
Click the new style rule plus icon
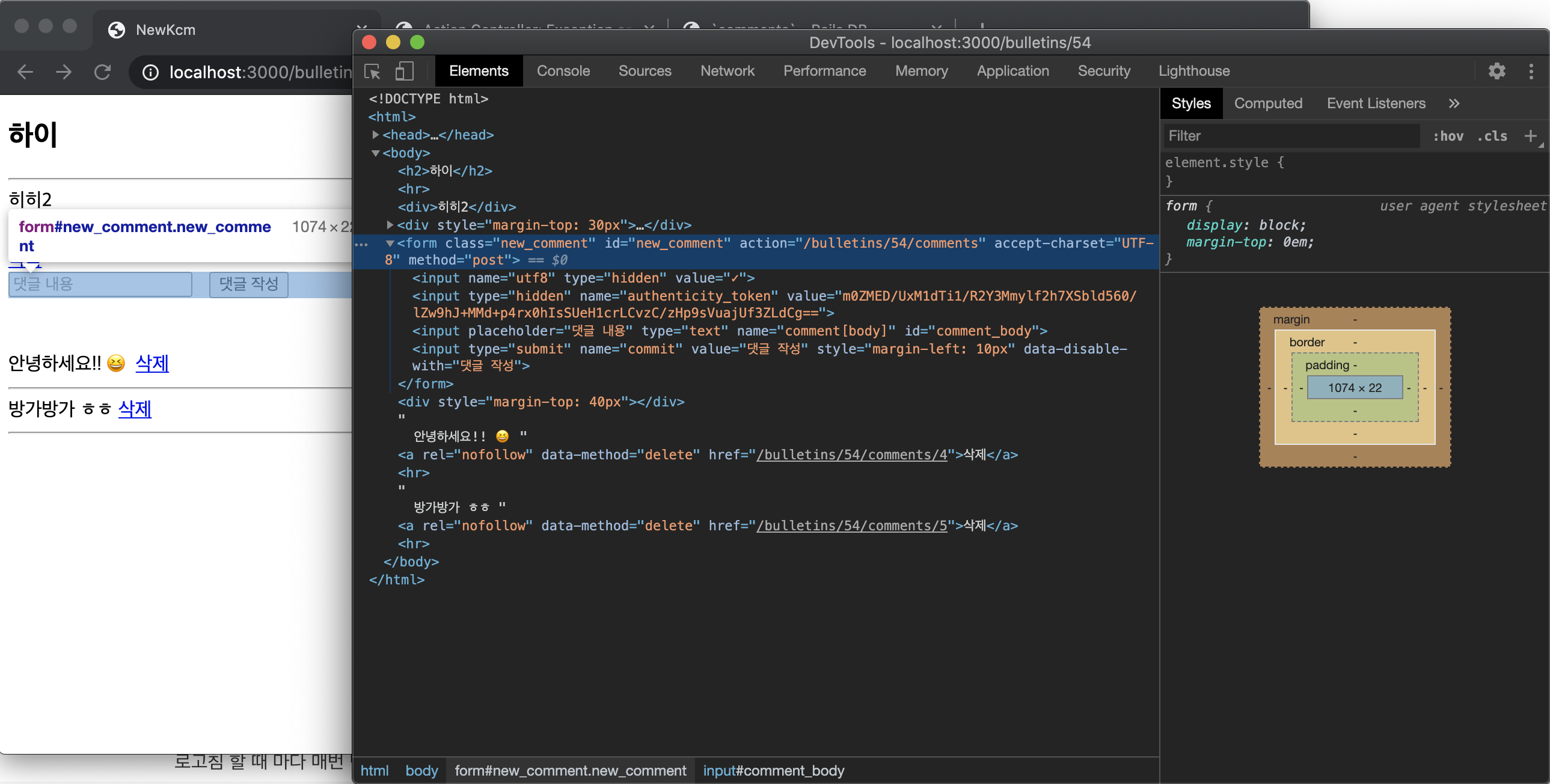click(1530, 136)
